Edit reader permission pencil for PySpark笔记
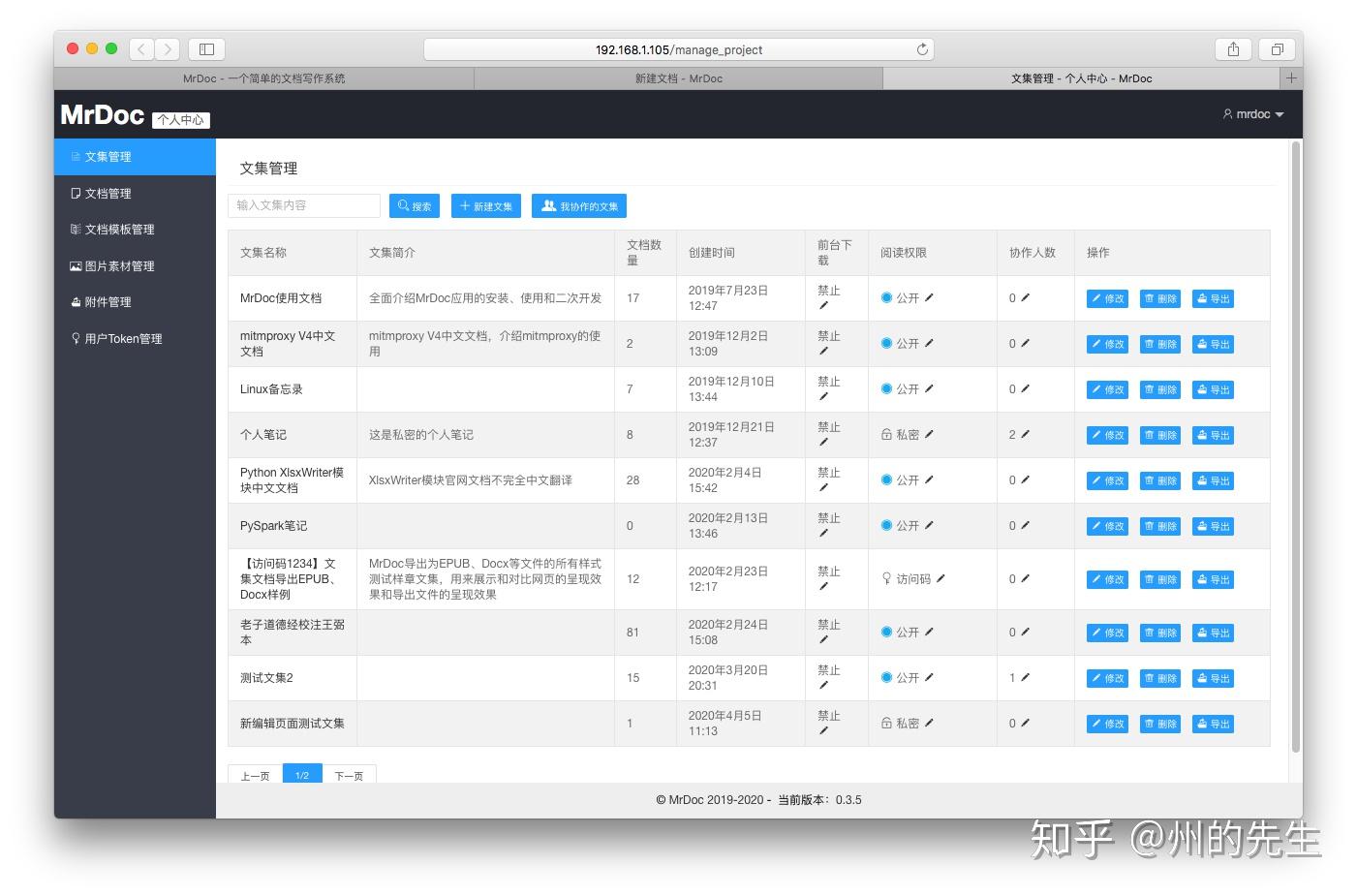Viewport: 1357px width, 896px height. 927,525
